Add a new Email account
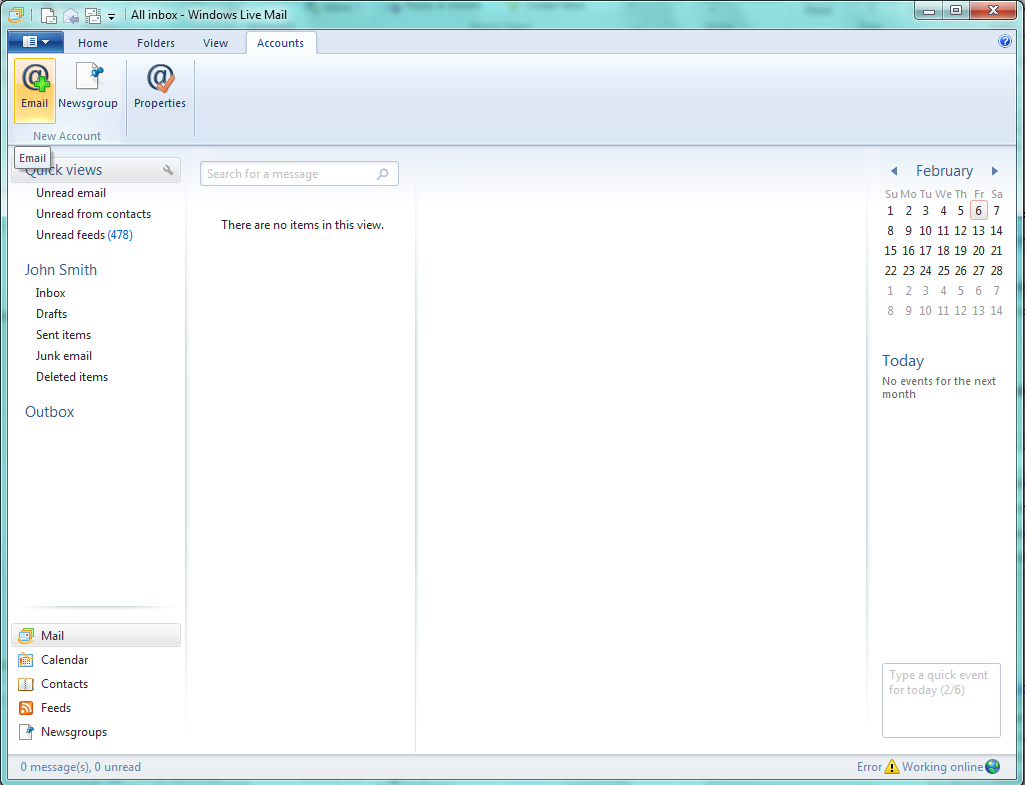The width and height of the screenshot is (1025, 785). pos(35,90)
